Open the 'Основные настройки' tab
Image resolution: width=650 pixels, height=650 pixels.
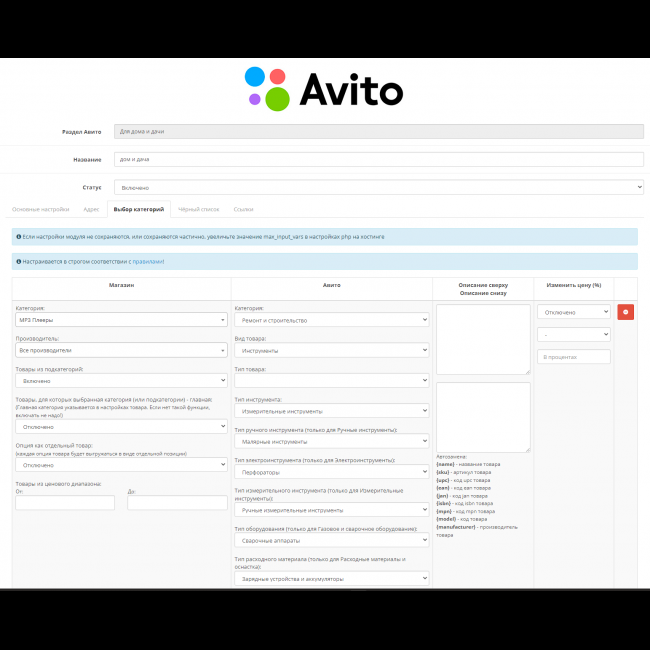point(41,209)
